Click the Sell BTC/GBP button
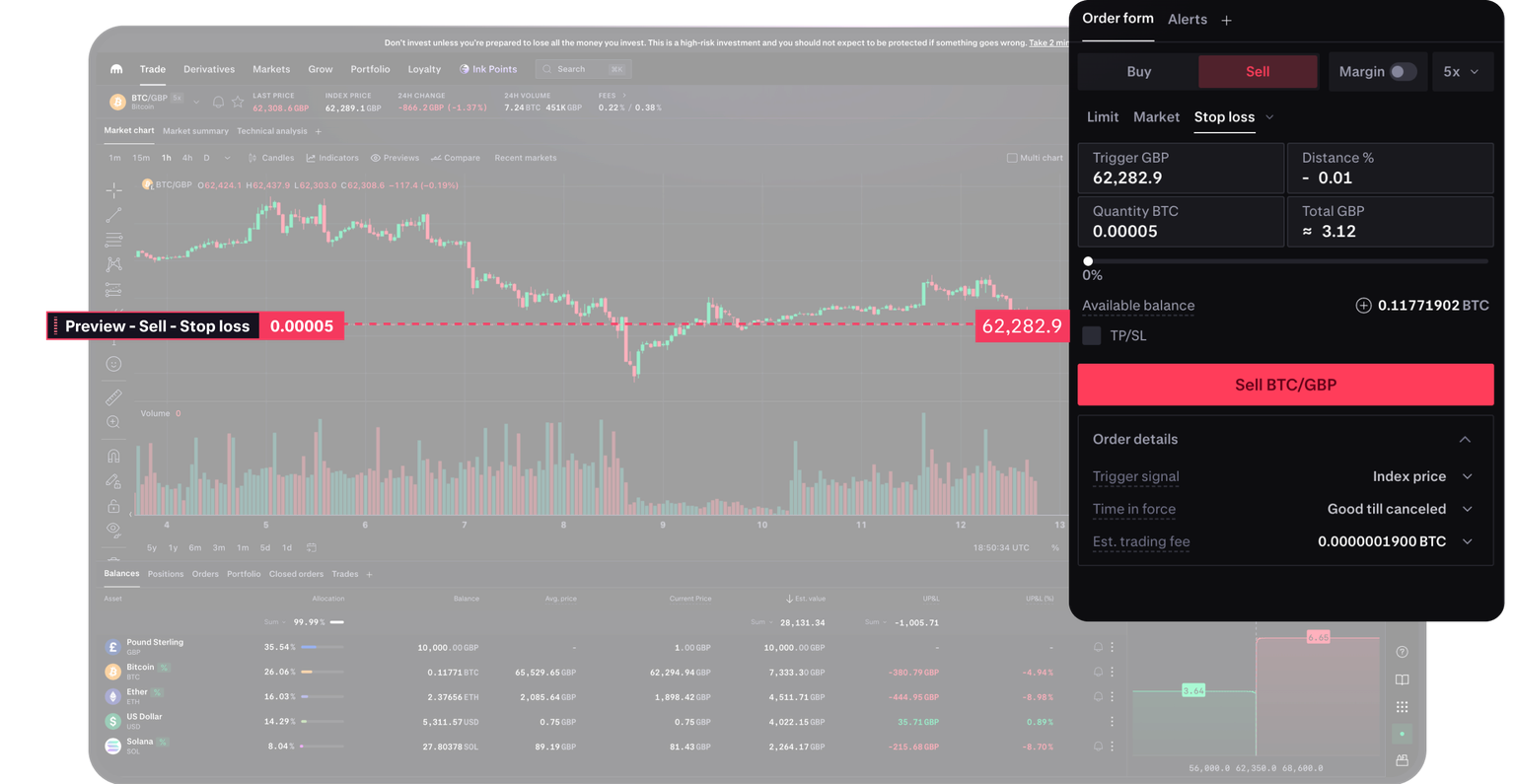The width and height of the screenshot is (1515, 784). pos(1285,385)
